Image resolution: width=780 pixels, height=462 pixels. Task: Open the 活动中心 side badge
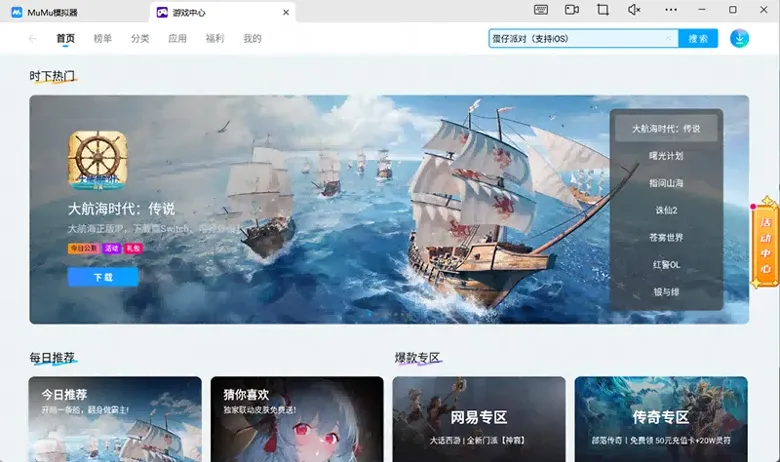point(765,240)
